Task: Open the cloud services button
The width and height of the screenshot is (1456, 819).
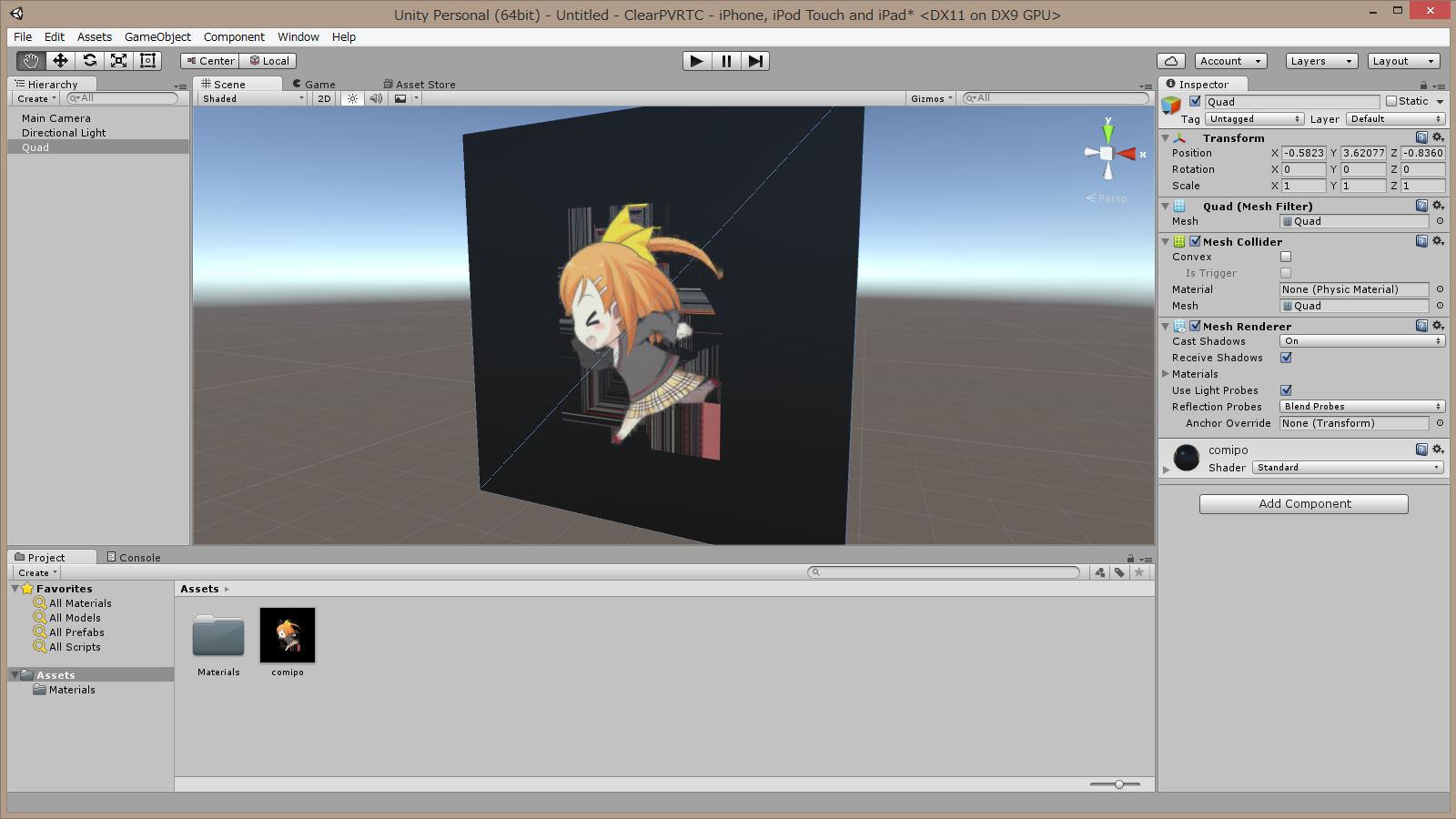Action: [1171, 61]
